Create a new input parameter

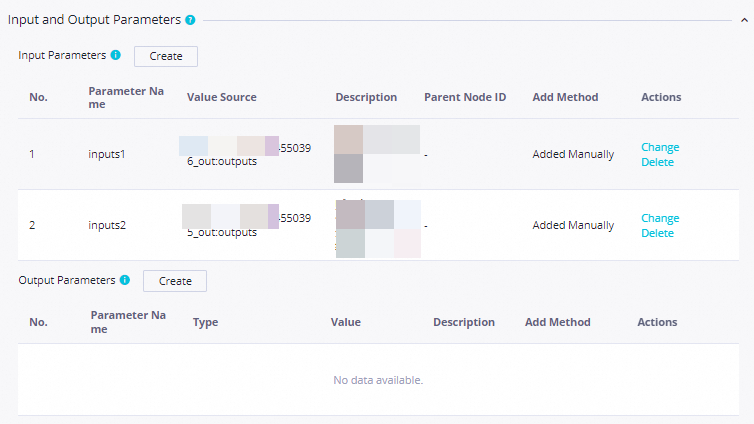tap(166, 56)
